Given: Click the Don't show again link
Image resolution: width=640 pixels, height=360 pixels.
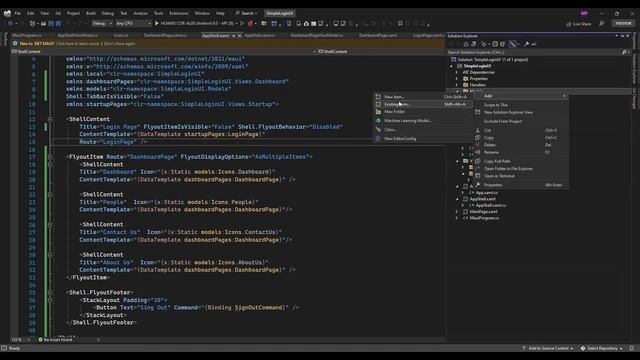Looking at the screenshot, I should click(x=120, y=43).
